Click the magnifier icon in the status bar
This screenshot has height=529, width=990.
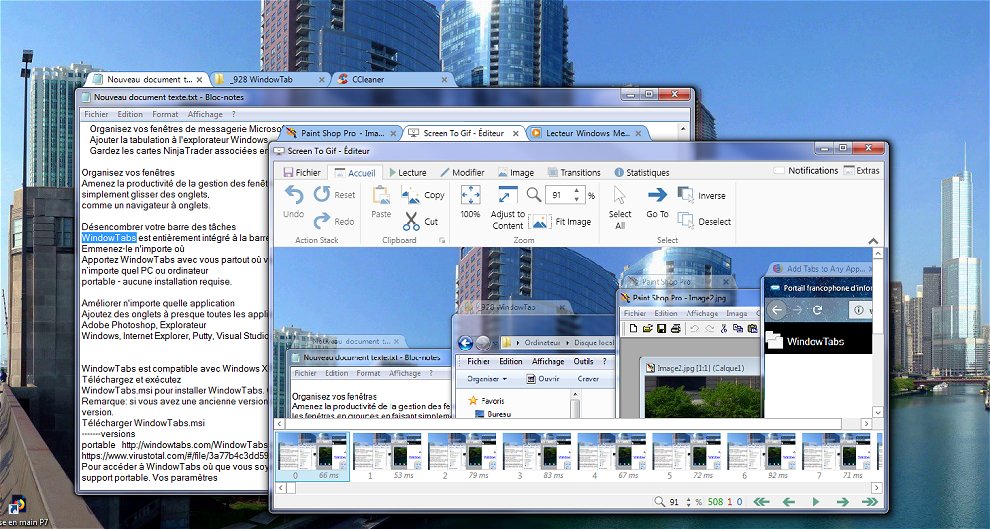point(659,502)
